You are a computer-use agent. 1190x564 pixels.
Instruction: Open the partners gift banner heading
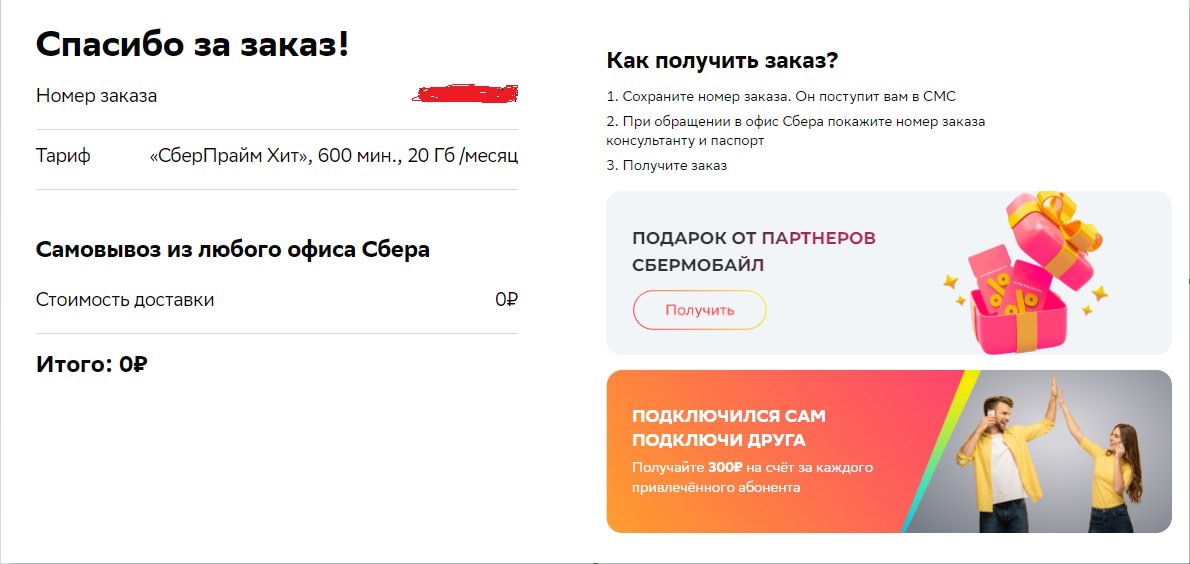[753, 251]
